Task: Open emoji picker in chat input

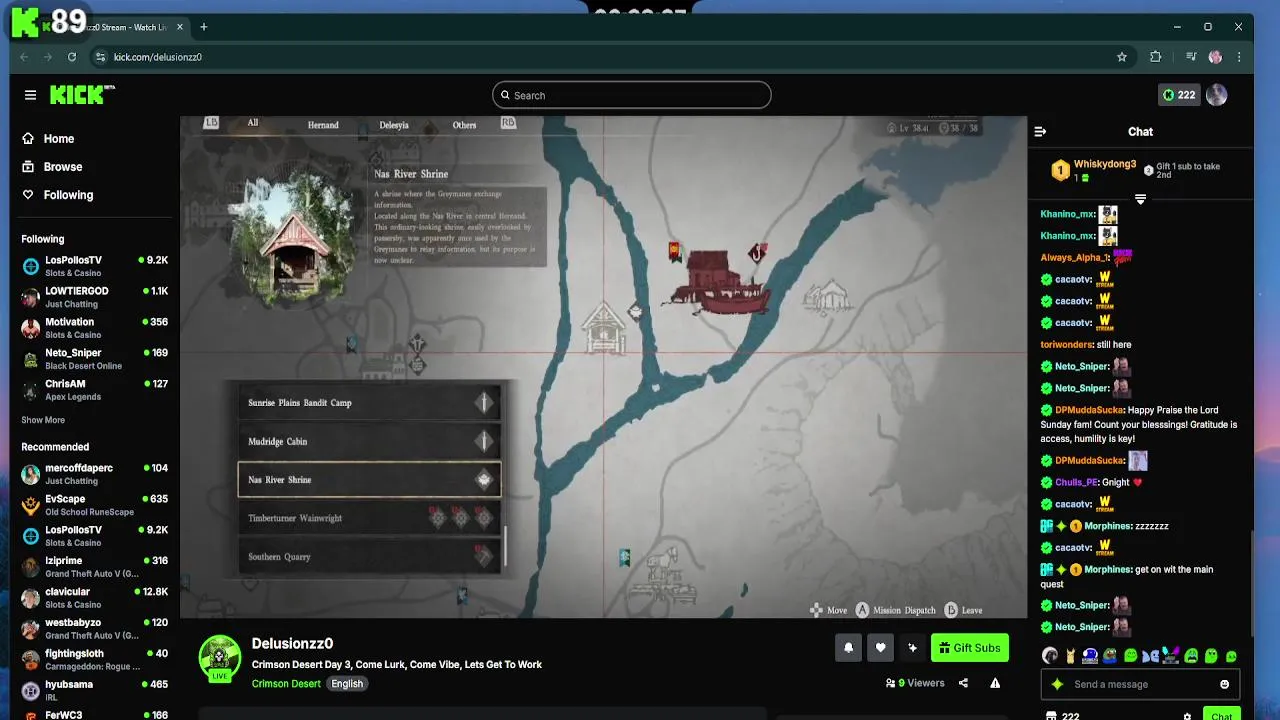Action: point(1224,685)
